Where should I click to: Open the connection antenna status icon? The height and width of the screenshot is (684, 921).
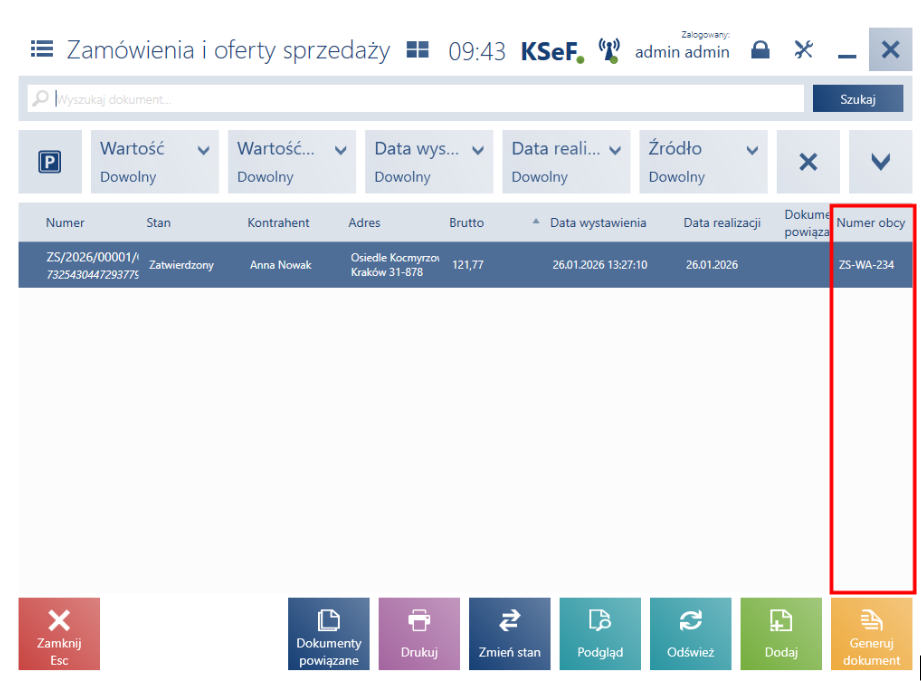(x=609, y=50)
